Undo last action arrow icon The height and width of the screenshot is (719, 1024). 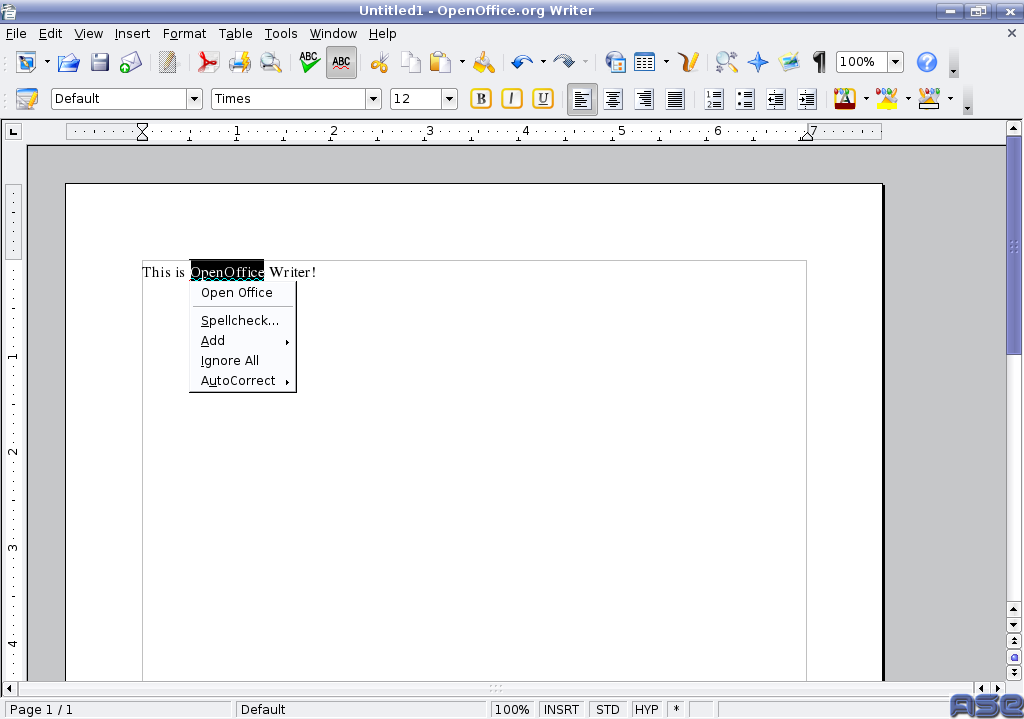pyautogui.click(x=522, y=62)
